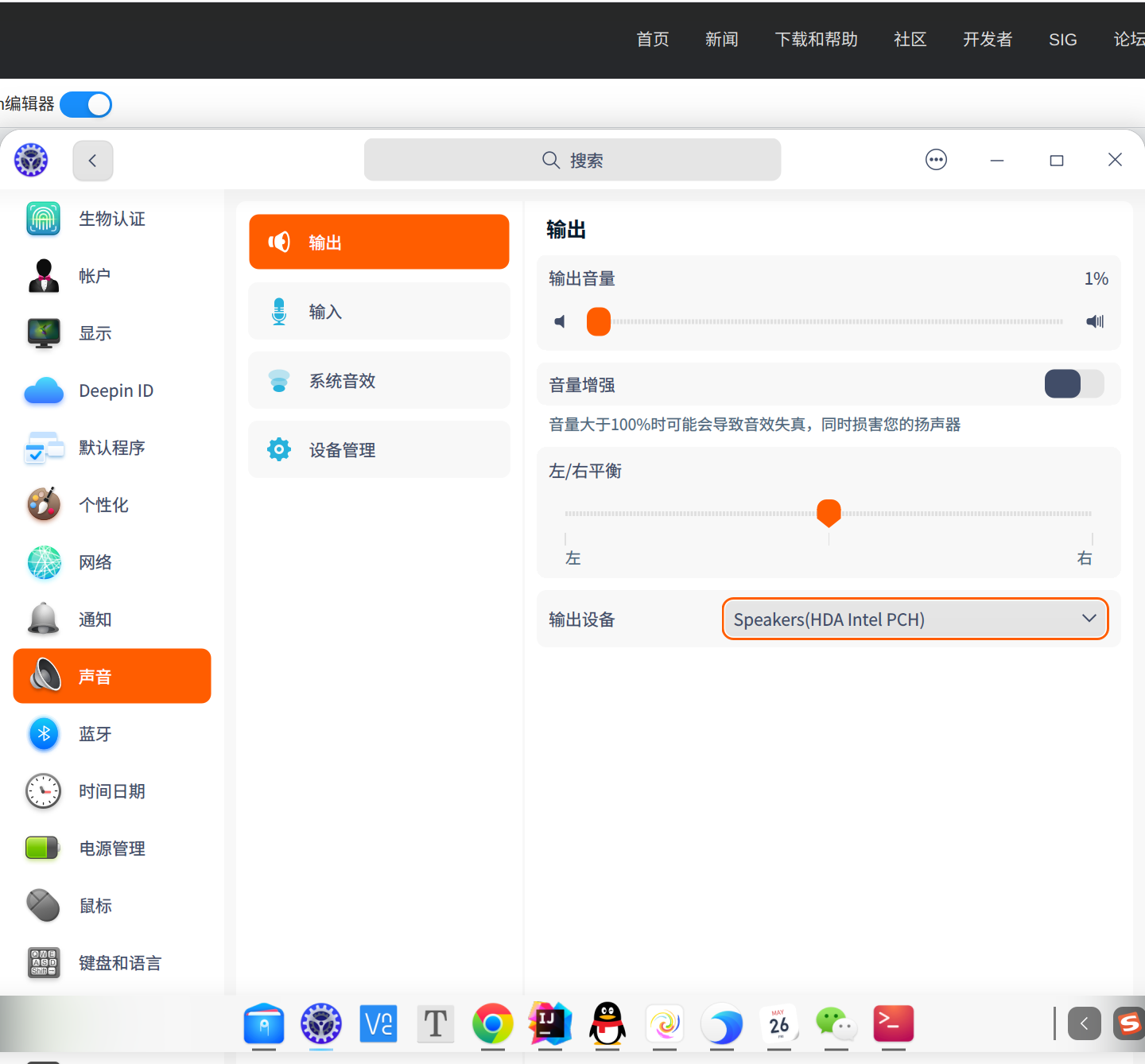Click the loud speaker icon at slider end
This screenshot has height=1064, width=1145.
click(1095, 321)
